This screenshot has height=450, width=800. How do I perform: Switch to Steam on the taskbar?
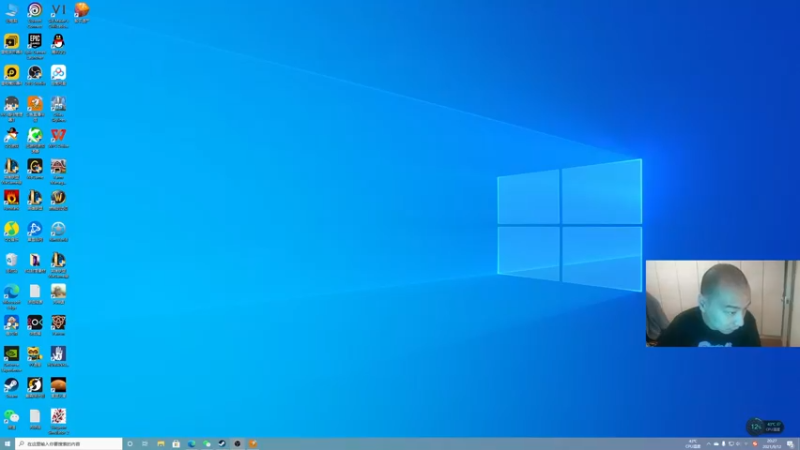tap(222, 444)
